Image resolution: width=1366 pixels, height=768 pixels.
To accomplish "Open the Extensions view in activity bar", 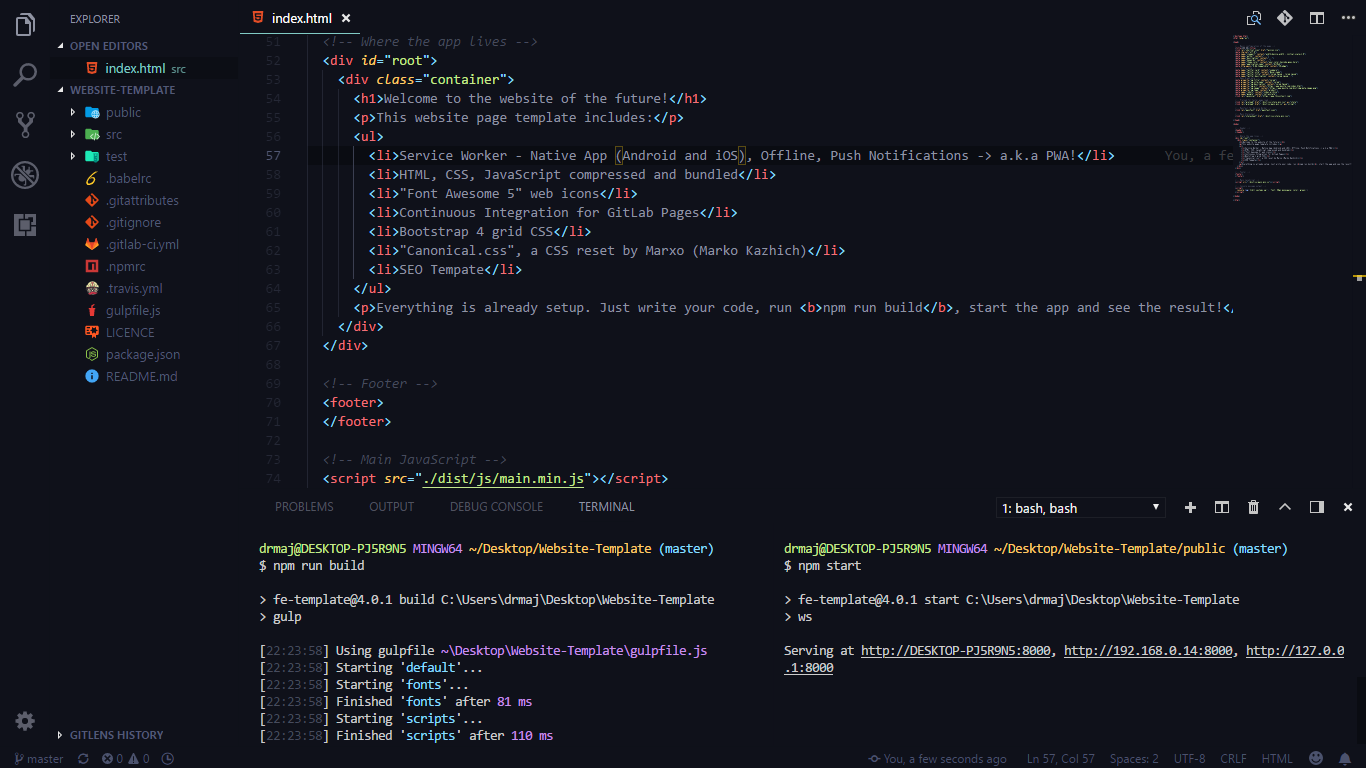I will [x=25, y=225].
